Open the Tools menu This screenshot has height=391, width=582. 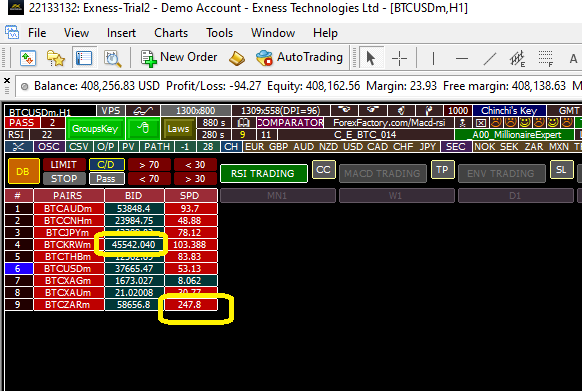pyautogui.click(x=220, y=33)
